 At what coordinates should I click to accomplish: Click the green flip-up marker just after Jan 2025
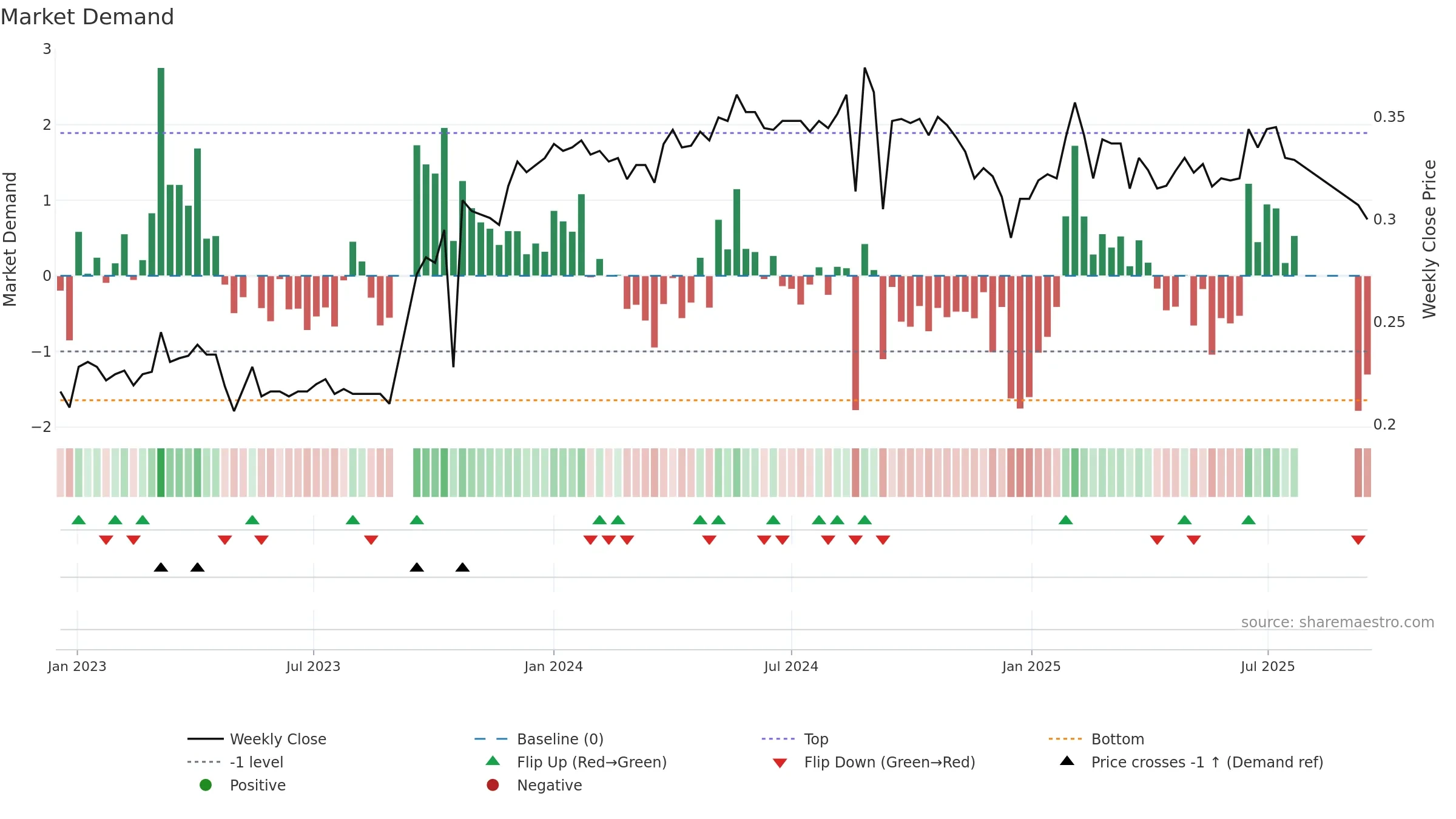coord(1066,520)
